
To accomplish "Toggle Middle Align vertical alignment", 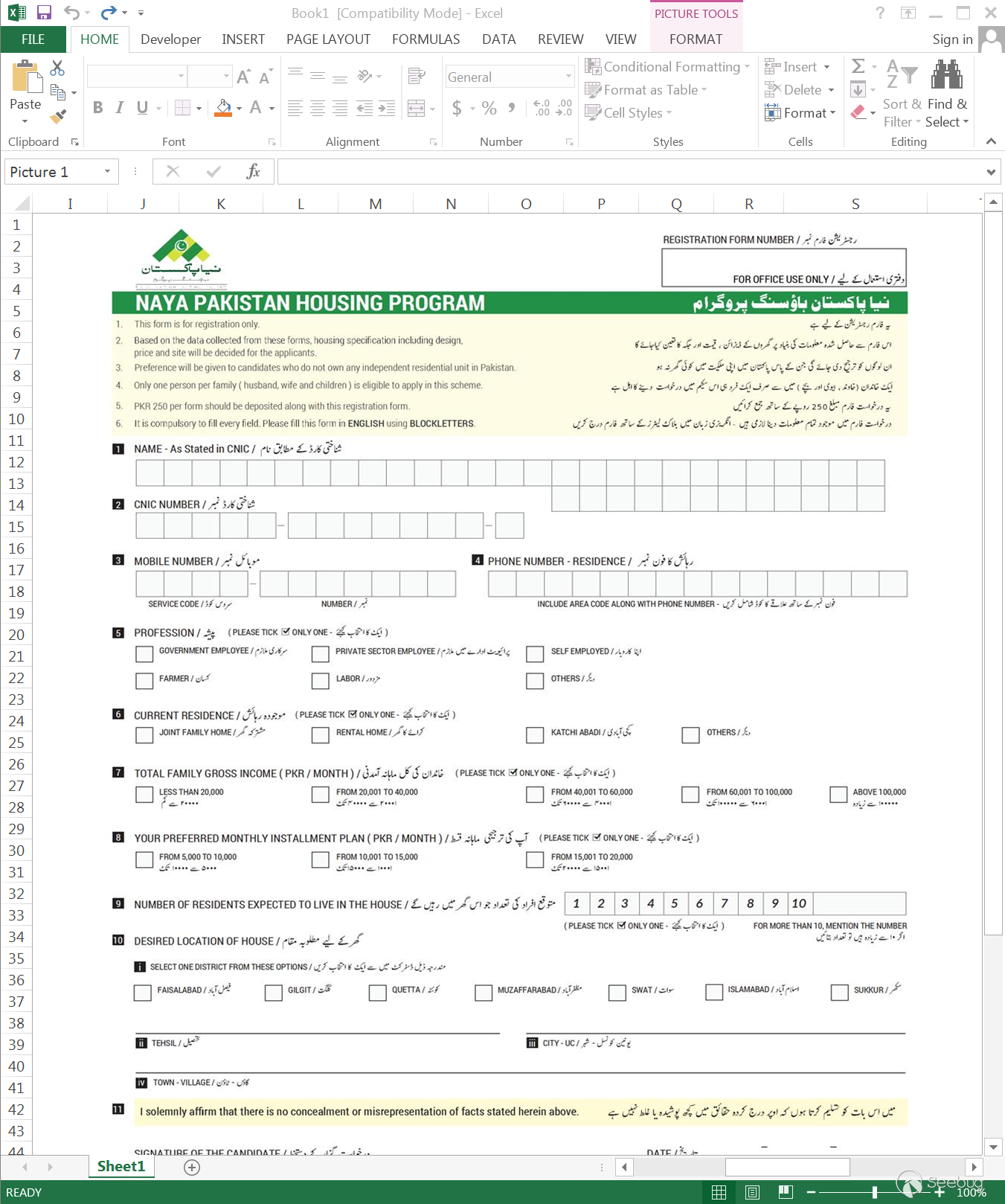I will (318, 76).
